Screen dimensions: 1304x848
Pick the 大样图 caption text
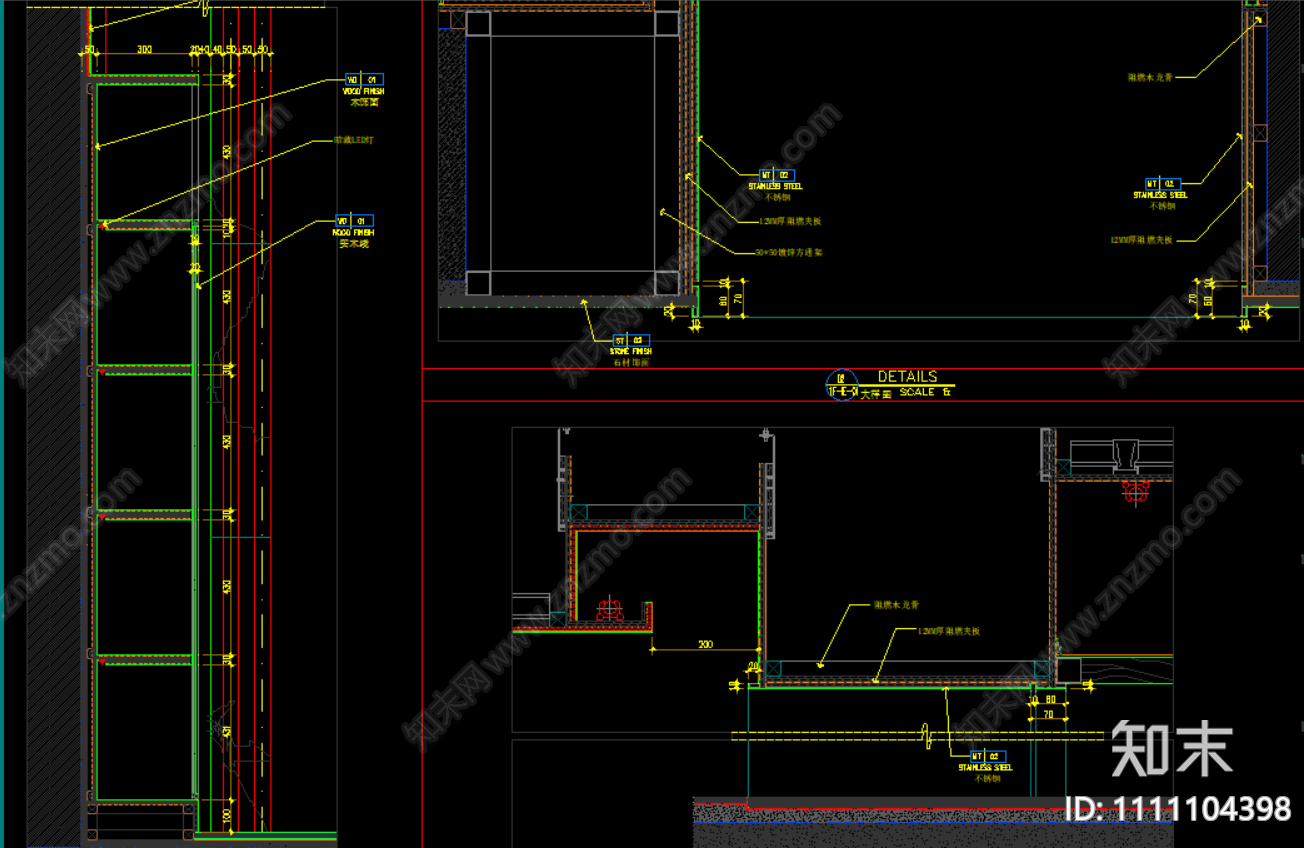point(876,394)
